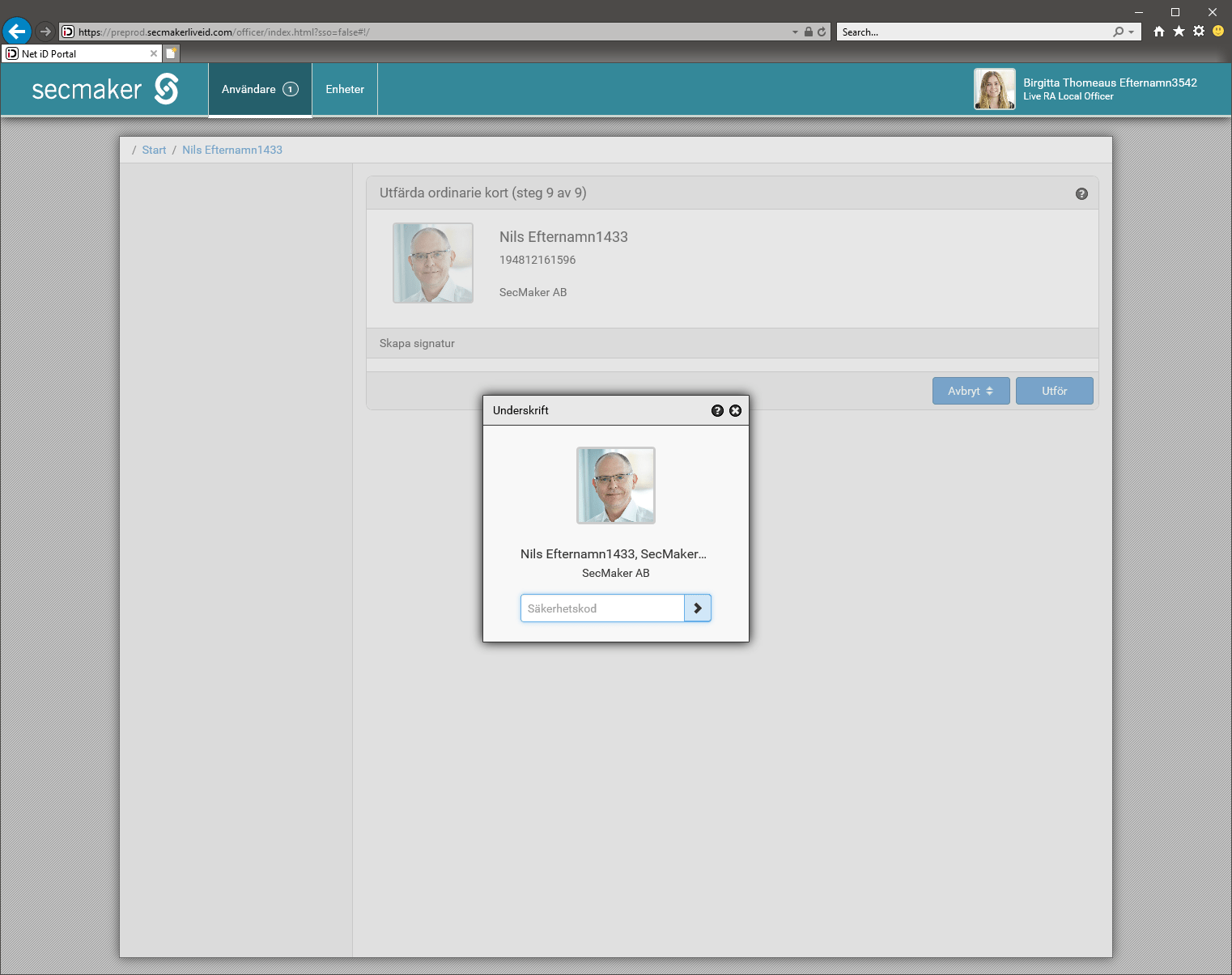
Task: Open address bar URL history dropdown
Action: click(x=795, y=32)
